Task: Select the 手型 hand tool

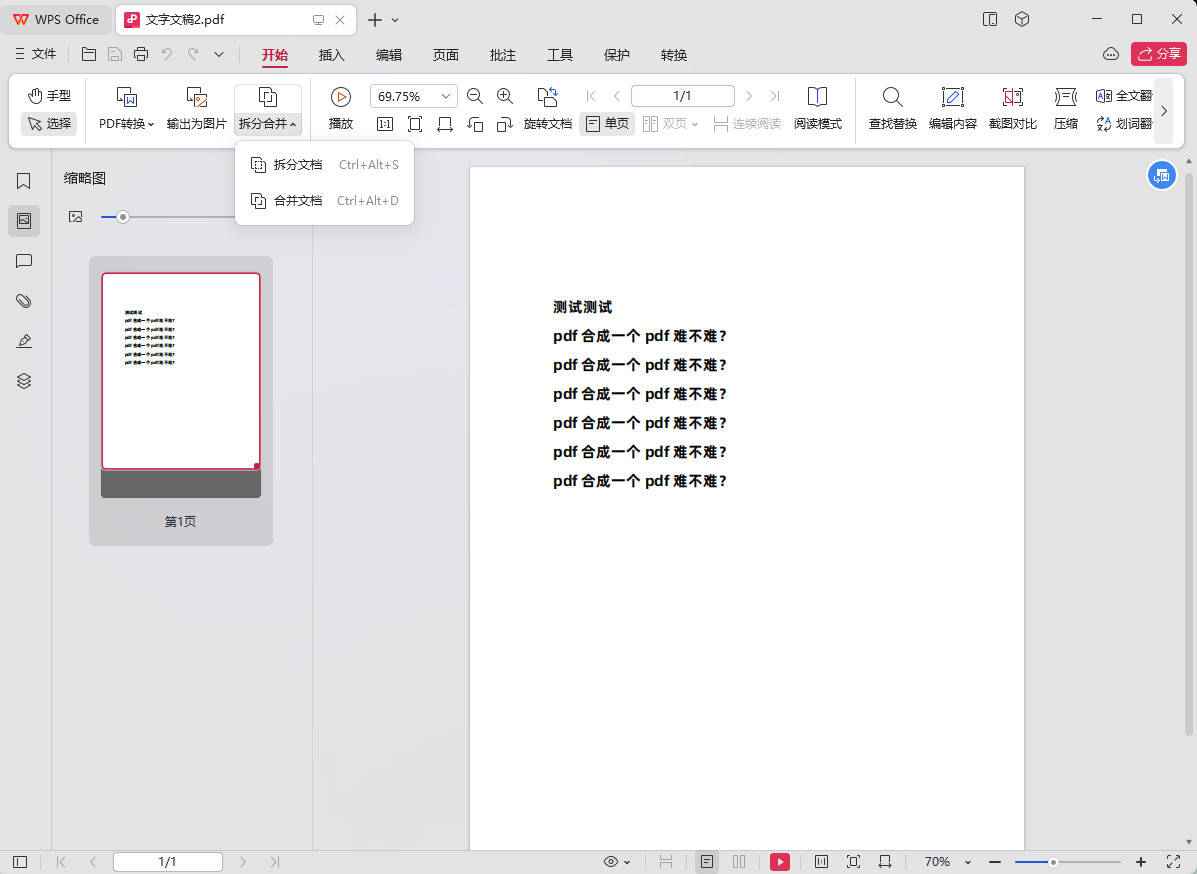Action: (49, 96)
